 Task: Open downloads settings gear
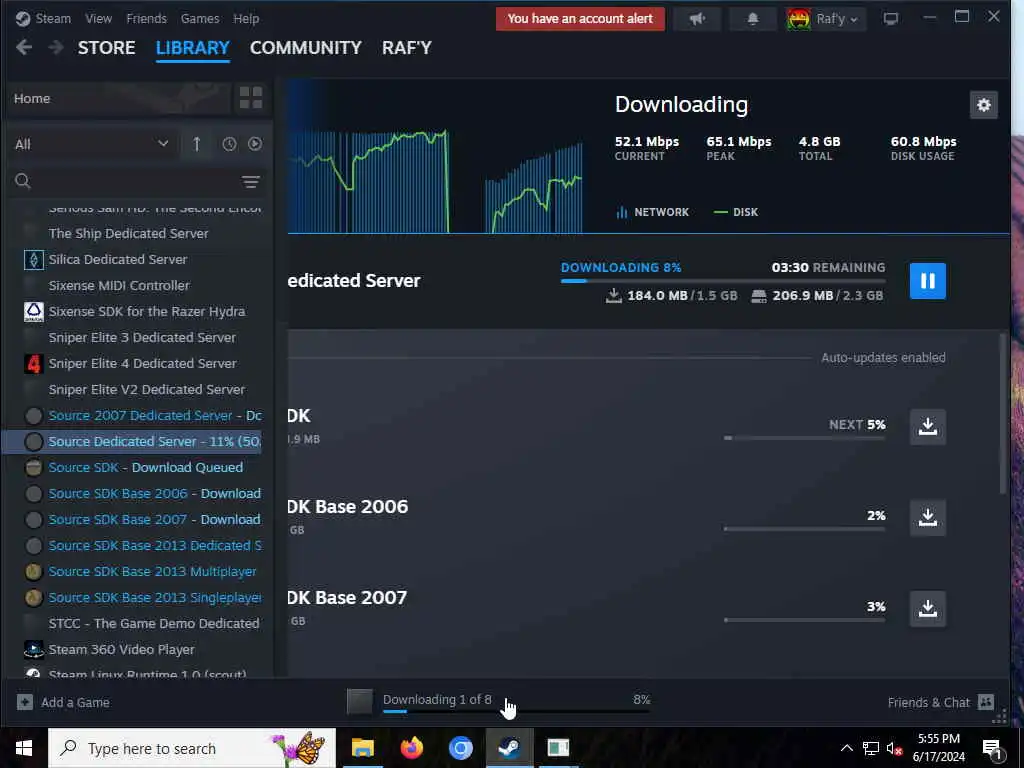984,104
